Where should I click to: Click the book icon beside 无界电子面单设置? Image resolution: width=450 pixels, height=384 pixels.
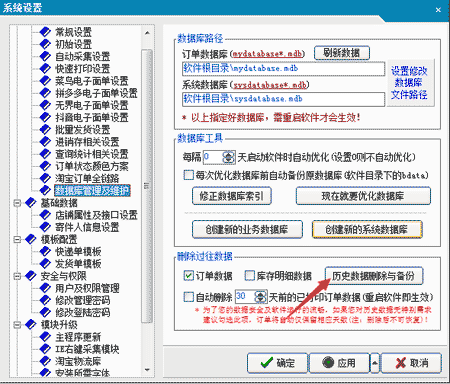pos(45,105)
